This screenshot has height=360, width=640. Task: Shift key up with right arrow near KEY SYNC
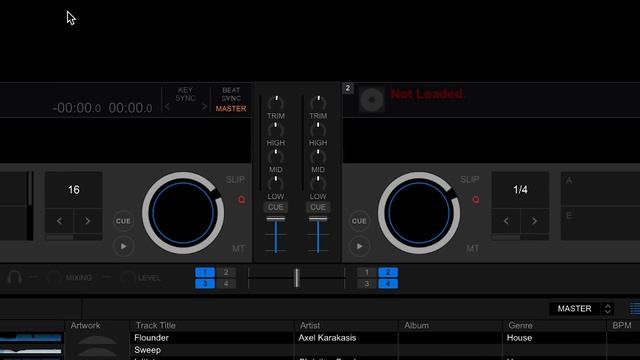(204, 107)
